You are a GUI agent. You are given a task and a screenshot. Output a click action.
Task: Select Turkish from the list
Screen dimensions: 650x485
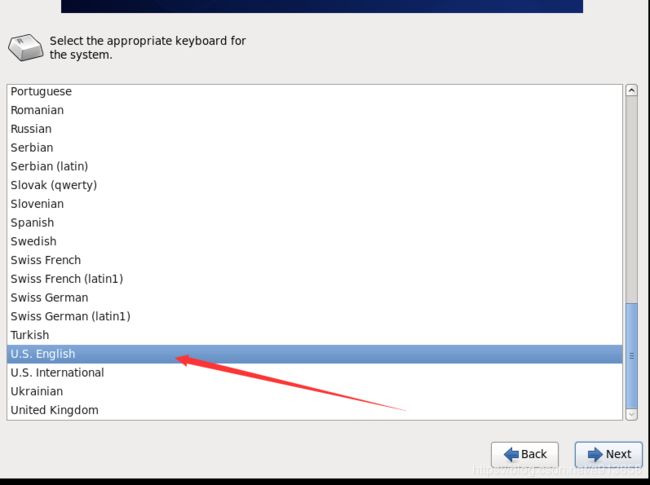[x=315, y=335]
